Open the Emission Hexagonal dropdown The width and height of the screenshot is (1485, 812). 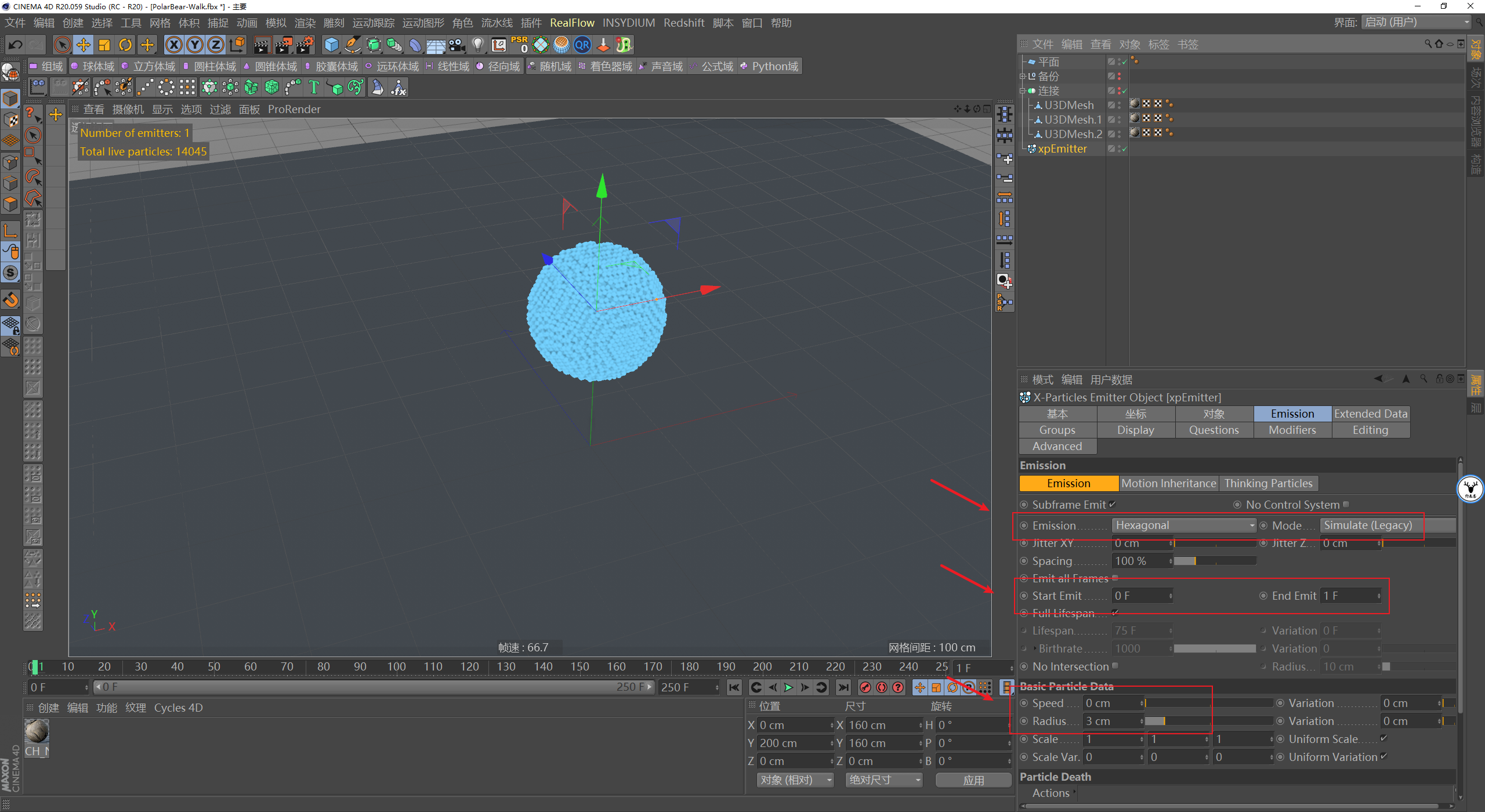pyautogui.click(x=1183, y=525)
